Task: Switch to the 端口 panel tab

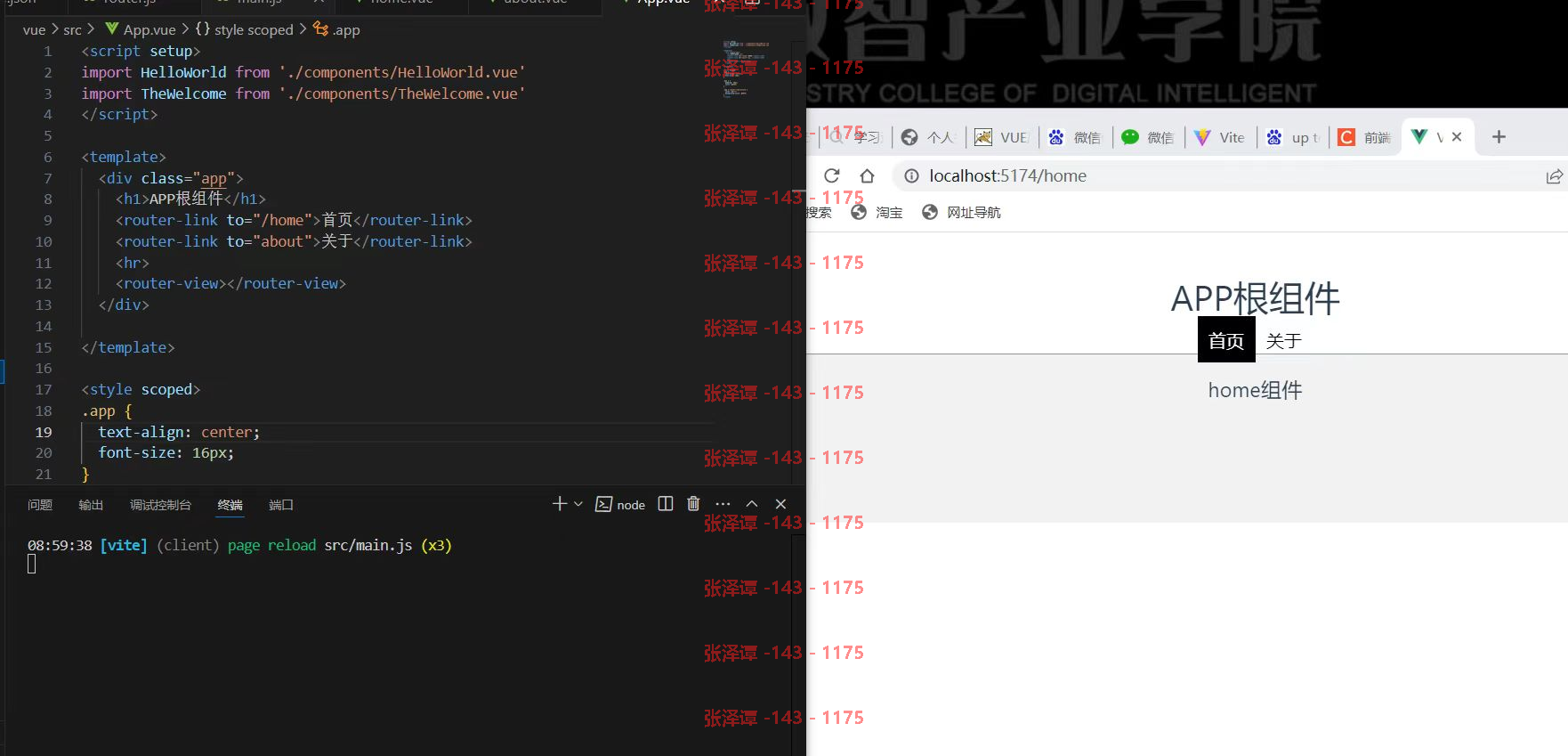Action: coord(281,505)
